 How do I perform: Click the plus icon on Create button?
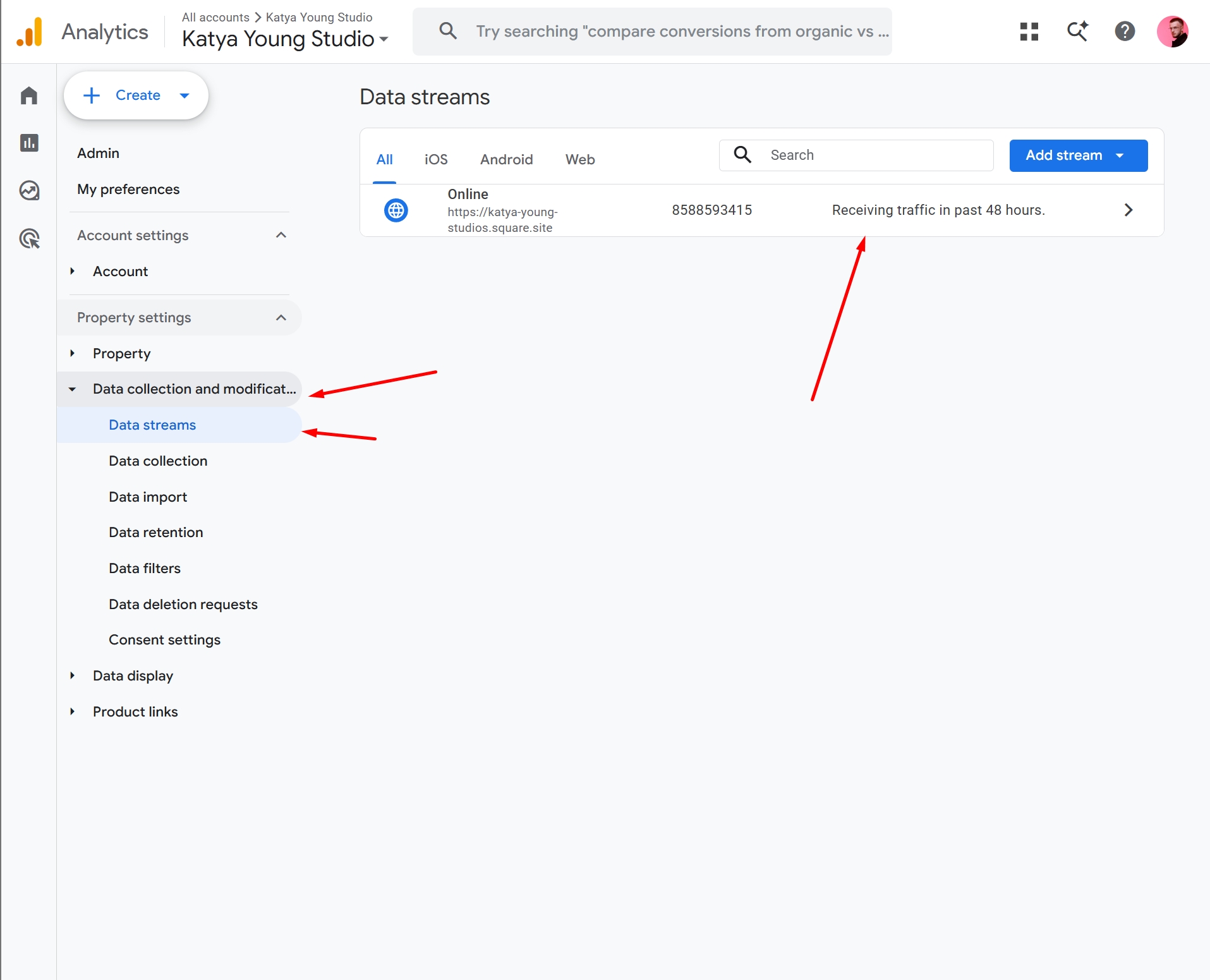pyautogui.click(x=92, y=95)
